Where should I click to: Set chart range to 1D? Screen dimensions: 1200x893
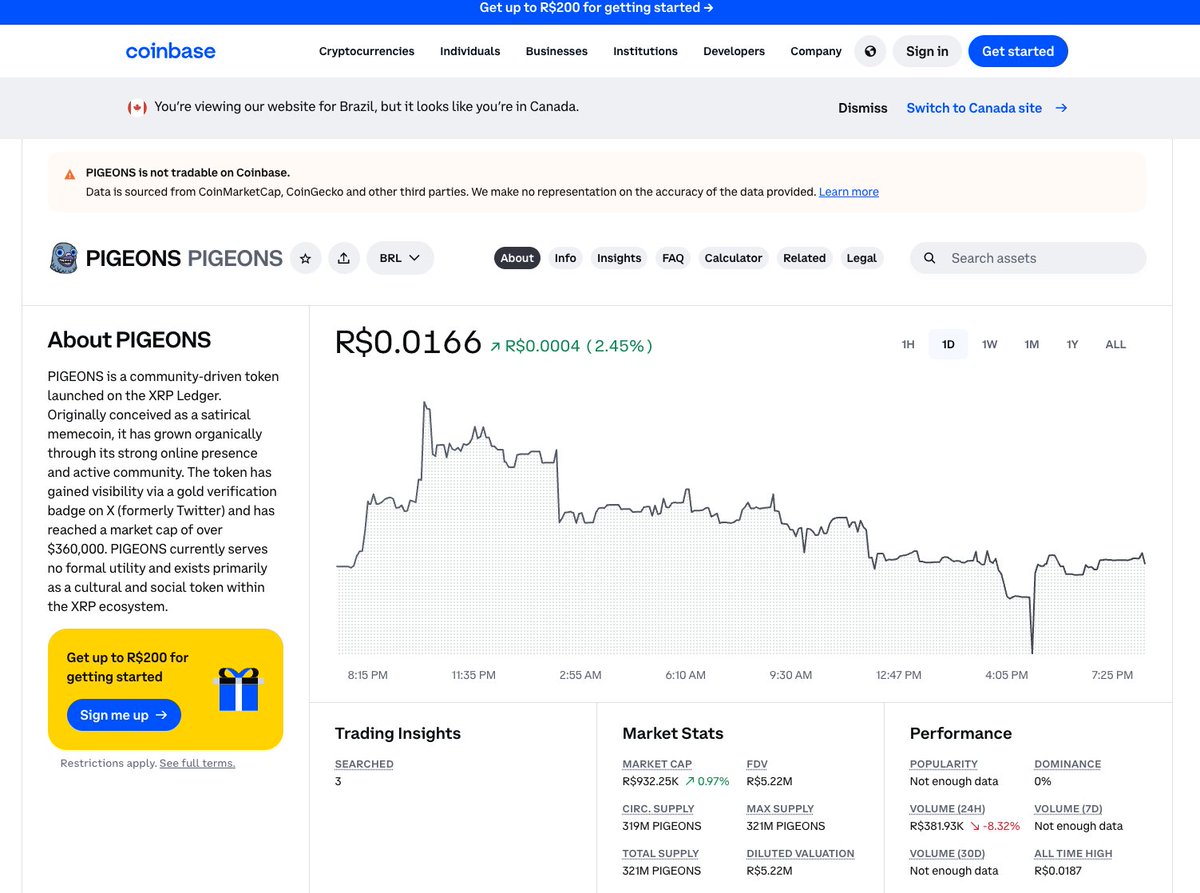point(948,344)
